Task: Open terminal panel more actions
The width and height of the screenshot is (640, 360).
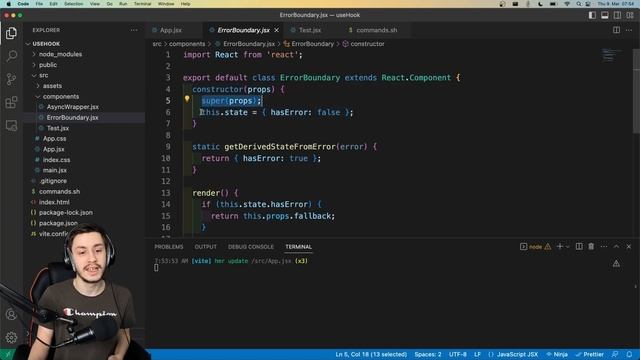Action: 604,247
